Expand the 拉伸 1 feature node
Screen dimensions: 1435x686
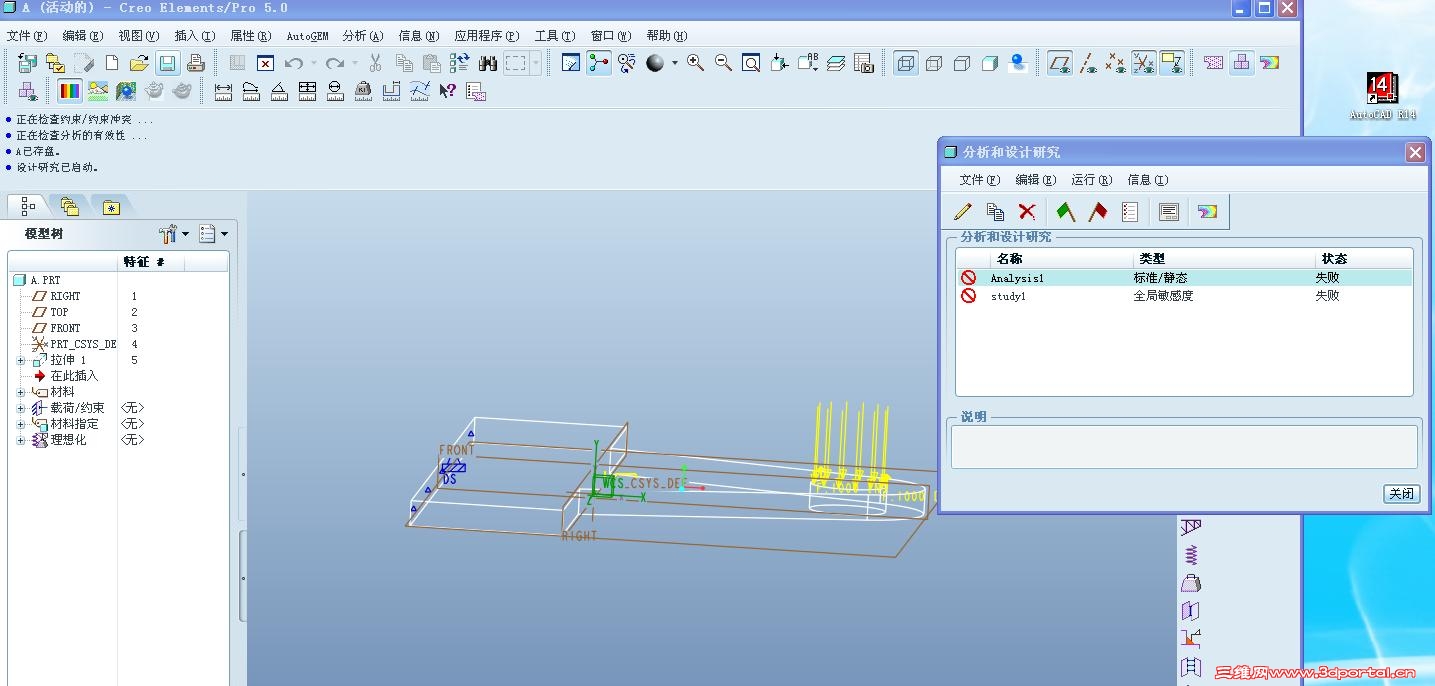coord(21,360)
